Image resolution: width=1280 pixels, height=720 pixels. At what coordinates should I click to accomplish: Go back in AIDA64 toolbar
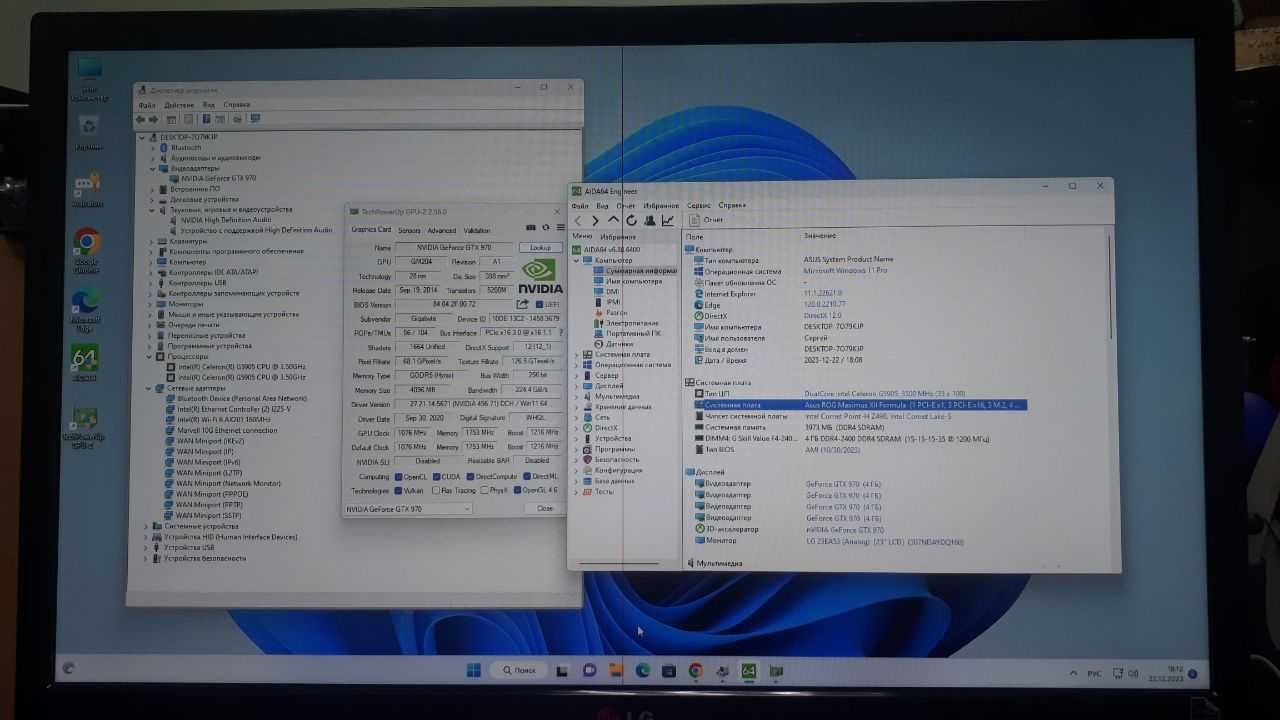[x=578, y=220]
